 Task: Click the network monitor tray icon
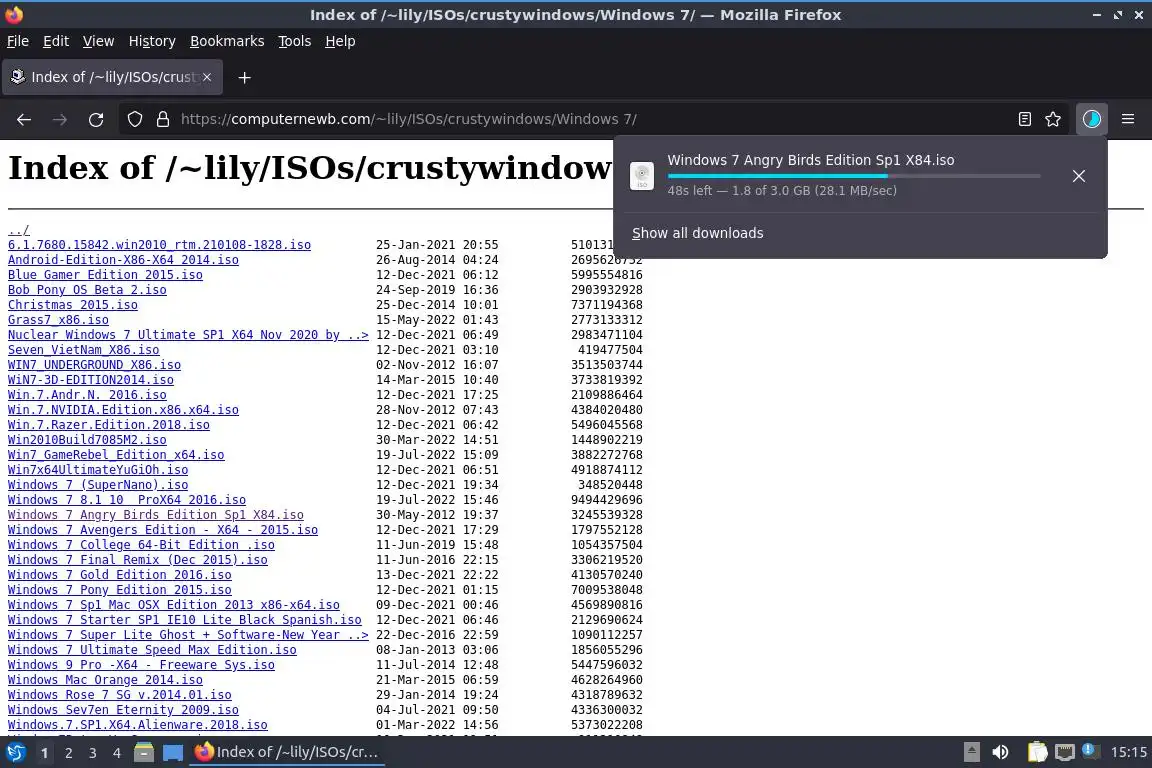point(1065,752)
